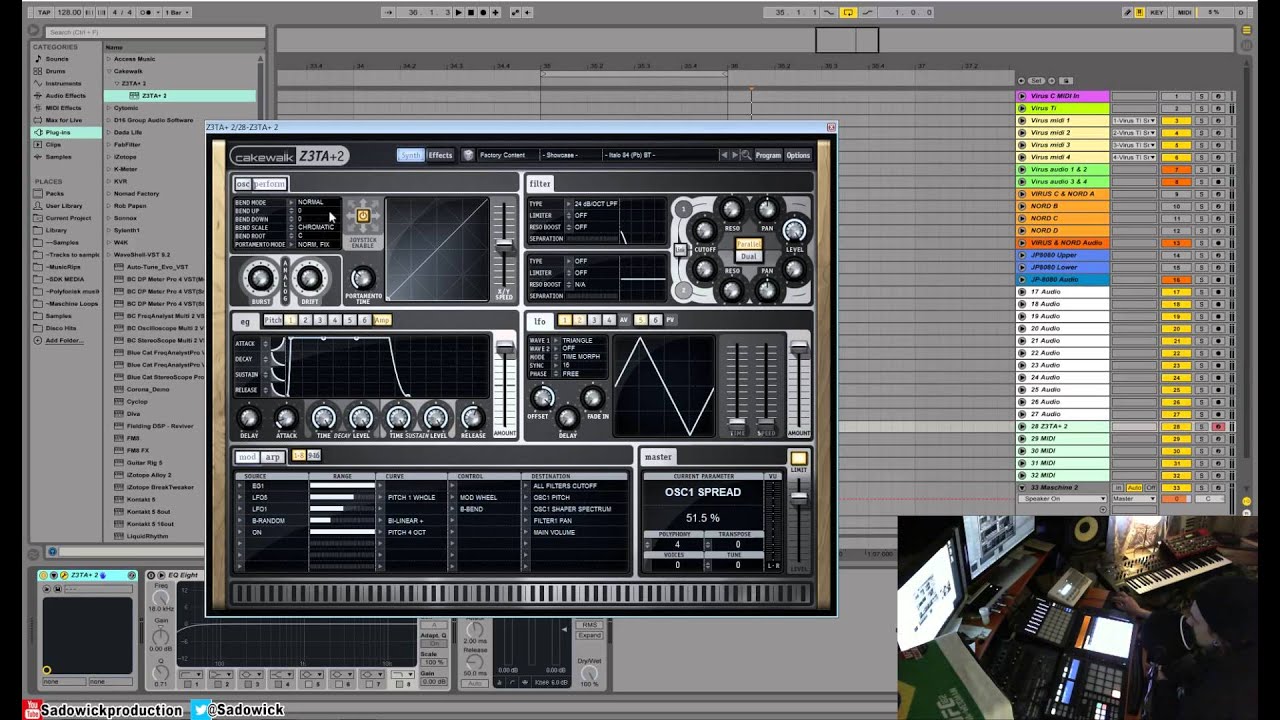Click the Drift knob

[309, 278]
